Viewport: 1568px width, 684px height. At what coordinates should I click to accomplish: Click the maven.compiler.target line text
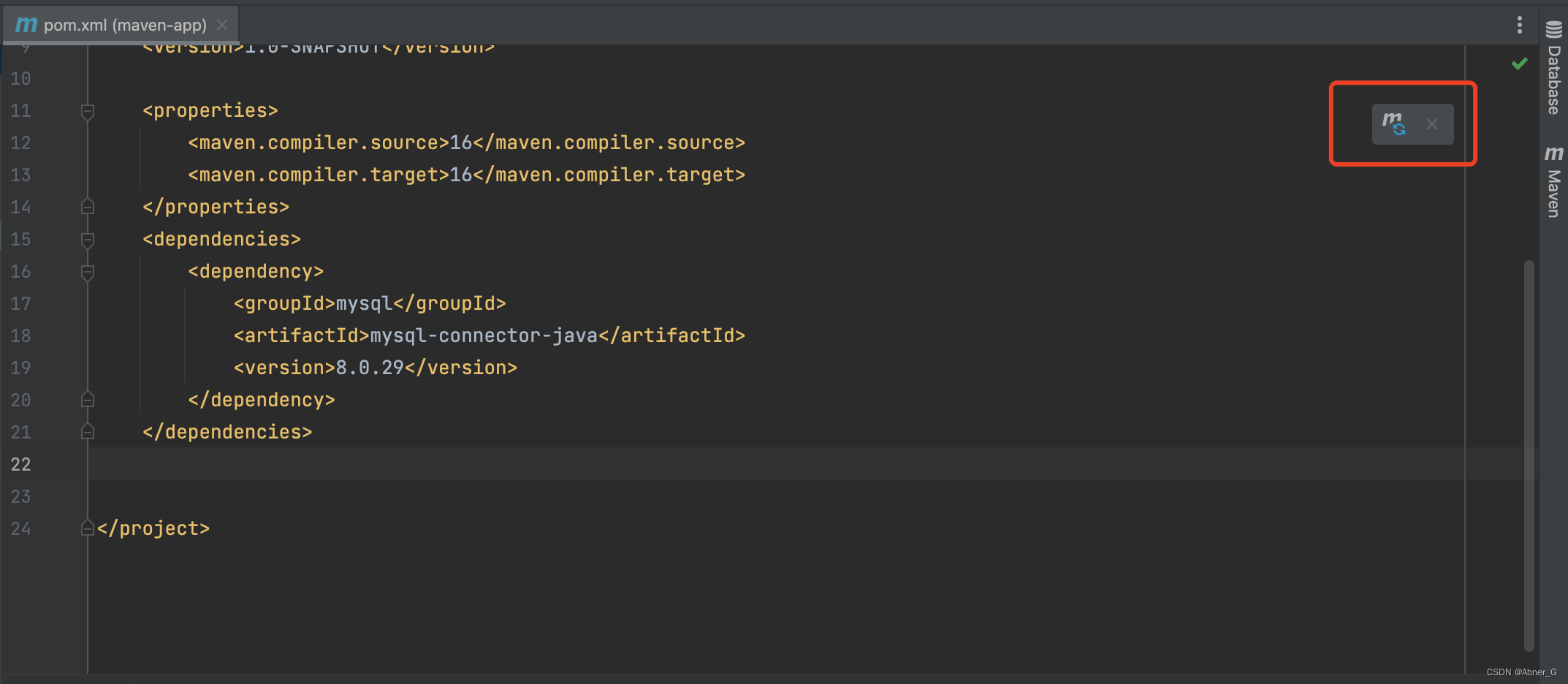pyautogui.click(x=466, y=175)
